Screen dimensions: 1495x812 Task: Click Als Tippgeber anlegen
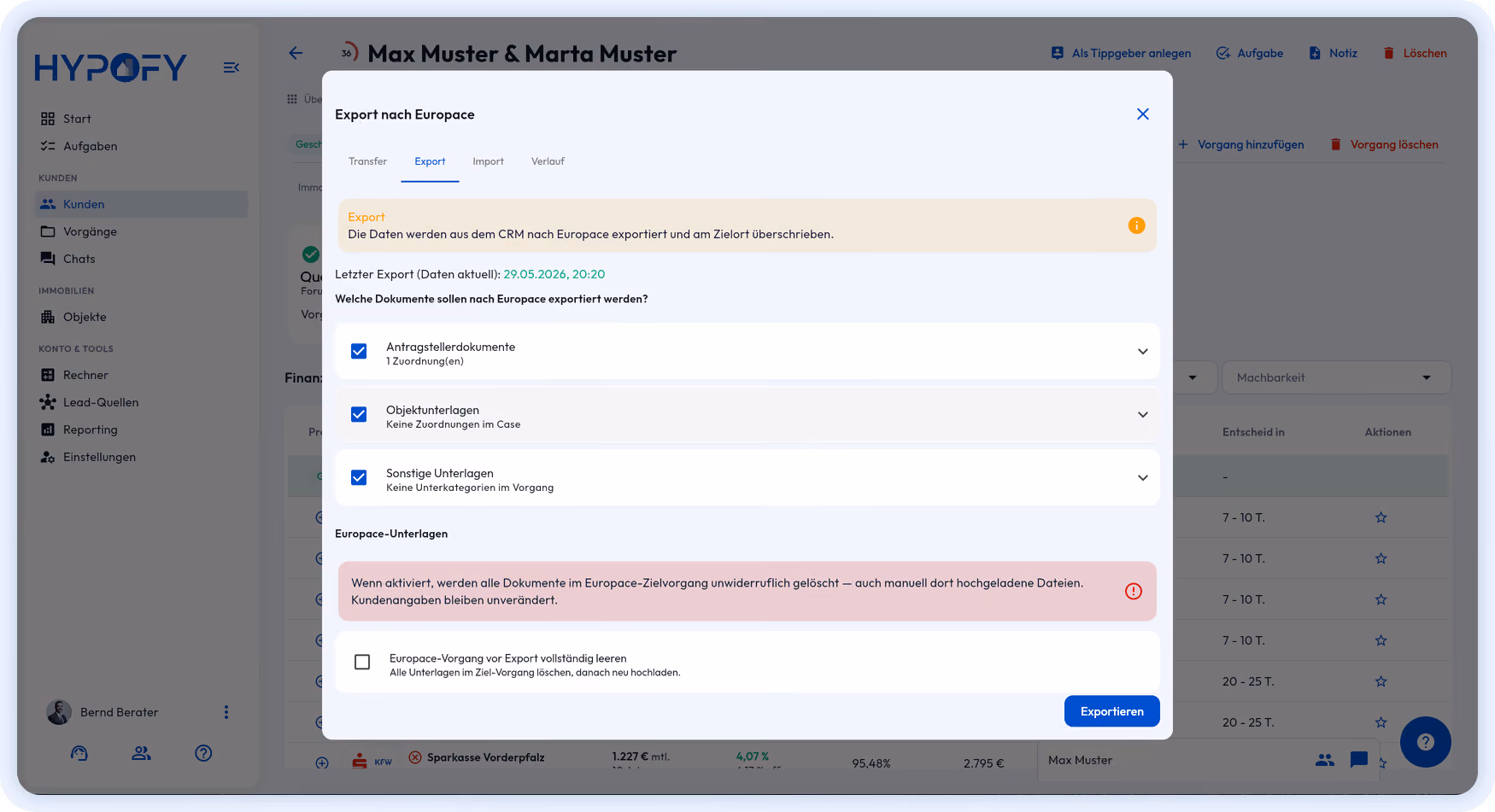coord(1121,53)
